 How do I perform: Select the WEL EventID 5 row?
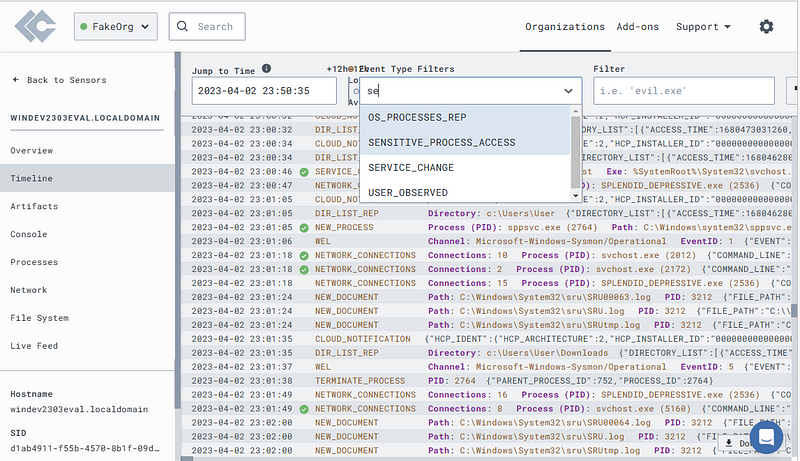[x=487, y=367]
